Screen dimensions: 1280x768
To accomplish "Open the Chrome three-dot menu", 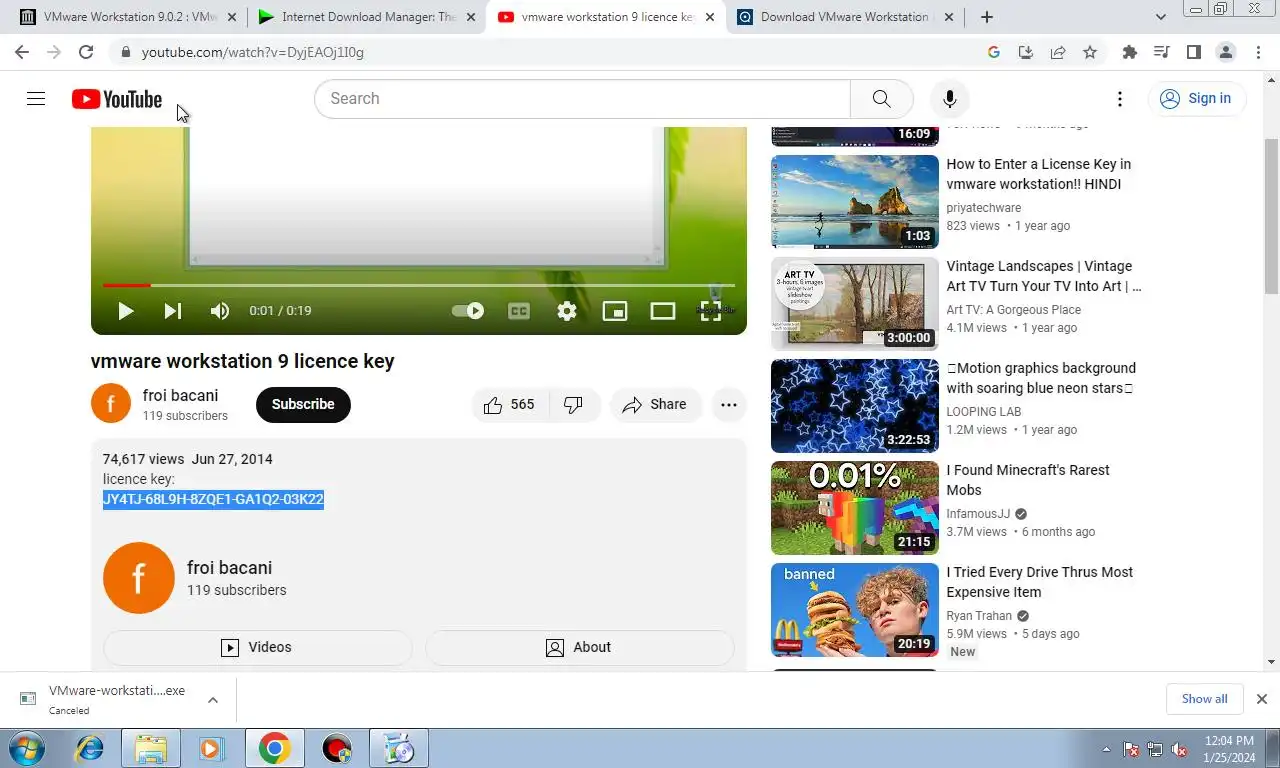I will [x=1257, y=52].
